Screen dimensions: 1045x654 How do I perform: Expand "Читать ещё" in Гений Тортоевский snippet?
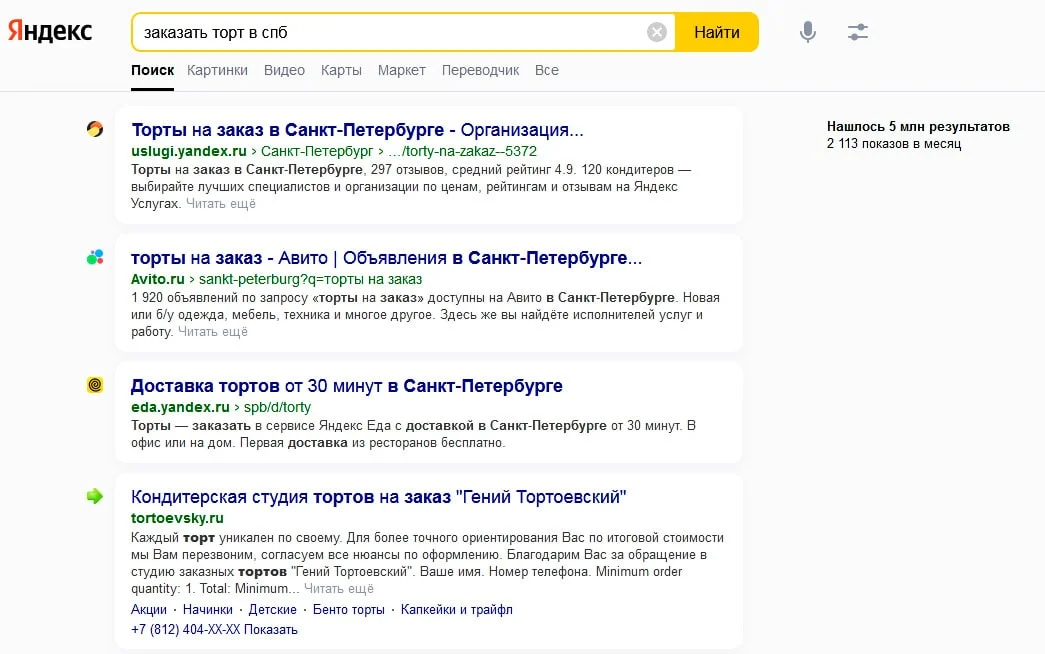click(x=338, y=589)
